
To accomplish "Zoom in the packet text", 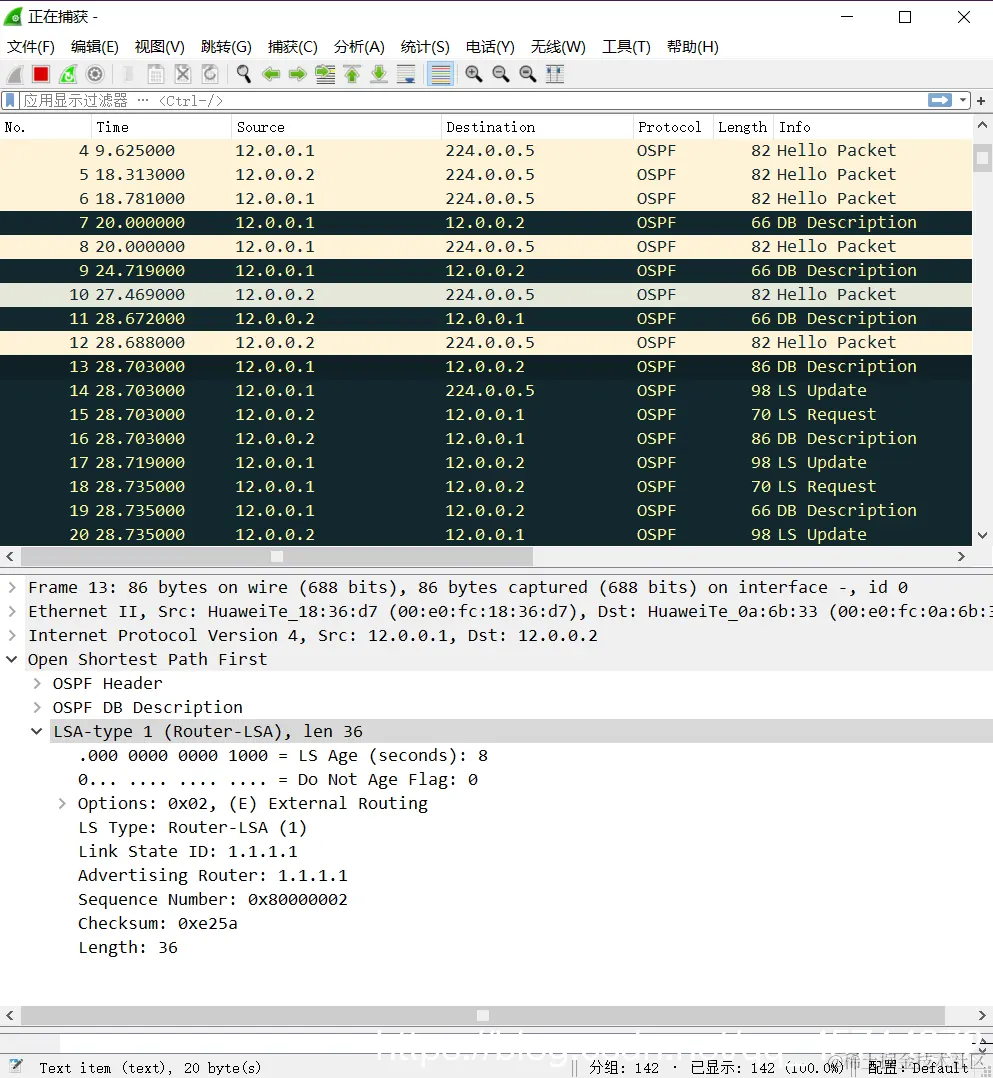I will pyautogui.click(x=473, y=74).
